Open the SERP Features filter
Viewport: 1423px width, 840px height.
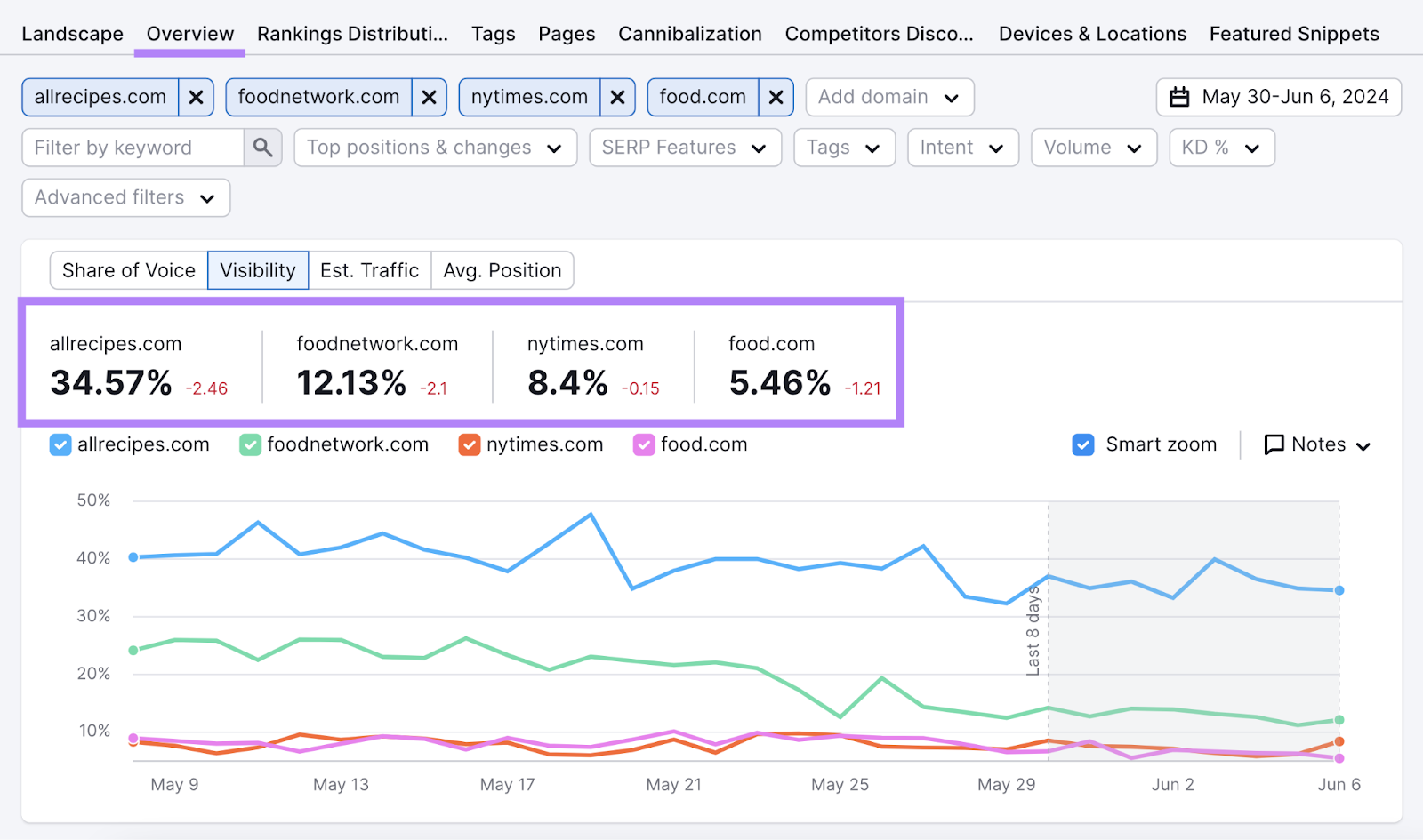(685, 147)
